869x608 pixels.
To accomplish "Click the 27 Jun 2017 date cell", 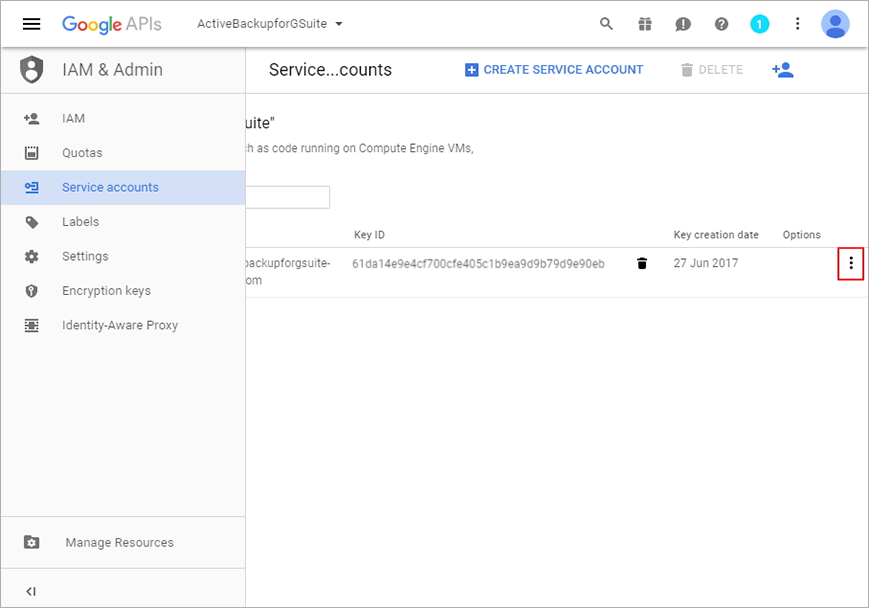I will [706, 263].
